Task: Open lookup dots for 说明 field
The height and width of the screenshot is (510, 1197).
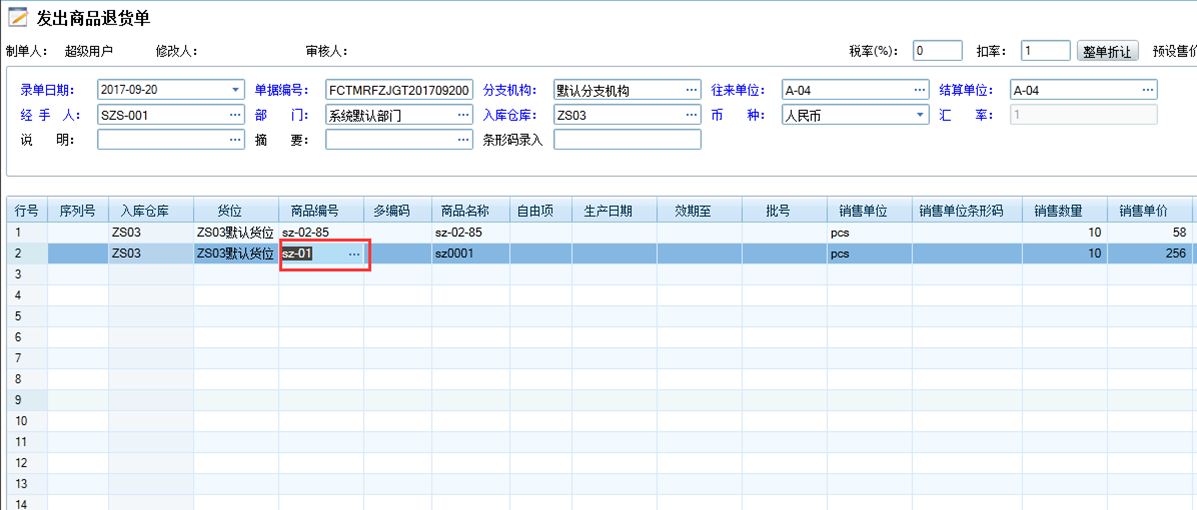Action: 234,140
